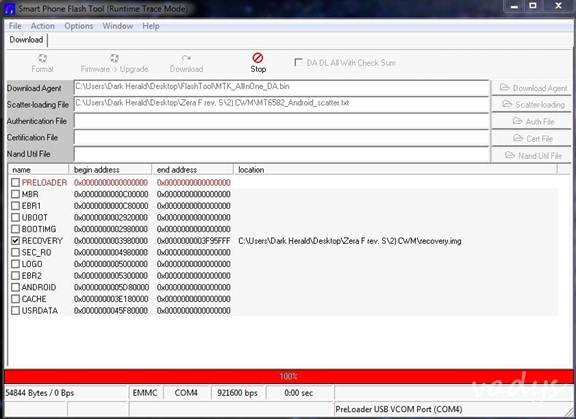Viewport: 576px width, 419px height.
Task: Click the name column header
Action: [x=38, y=170]
